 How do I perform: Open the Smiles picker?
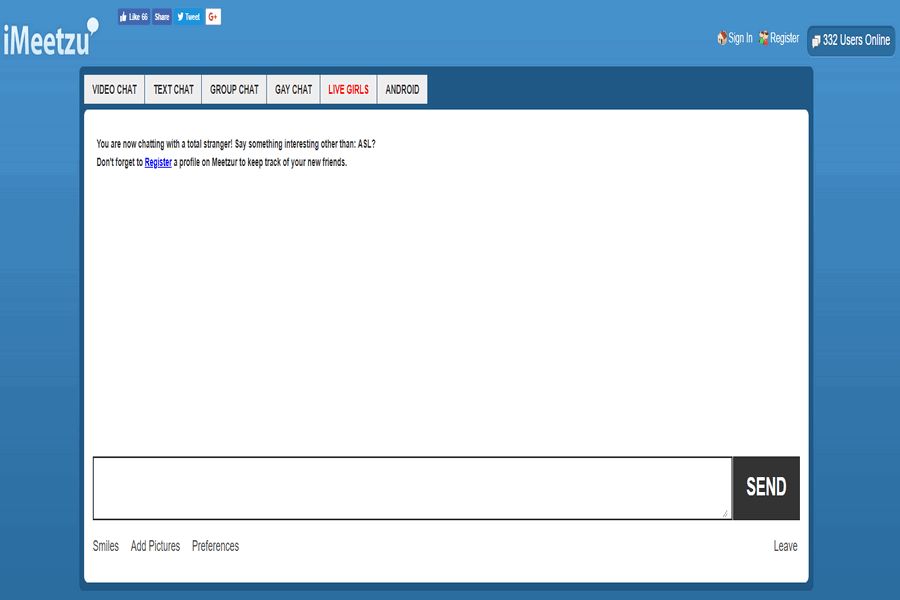(x=105, y=546)
